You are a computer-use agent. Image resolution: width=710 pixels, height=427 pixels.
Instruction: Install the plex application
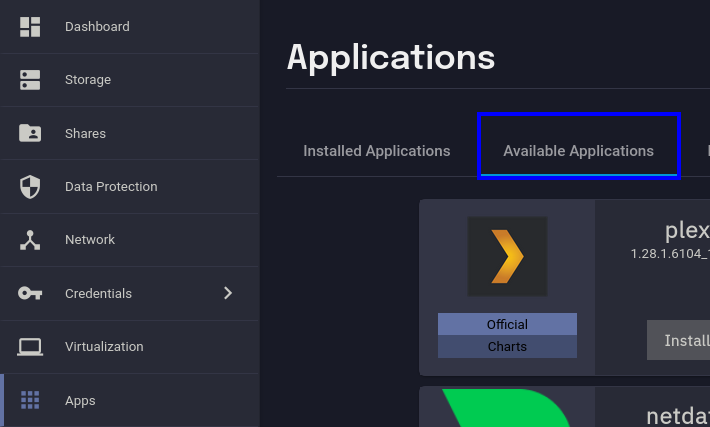(678, 340)
